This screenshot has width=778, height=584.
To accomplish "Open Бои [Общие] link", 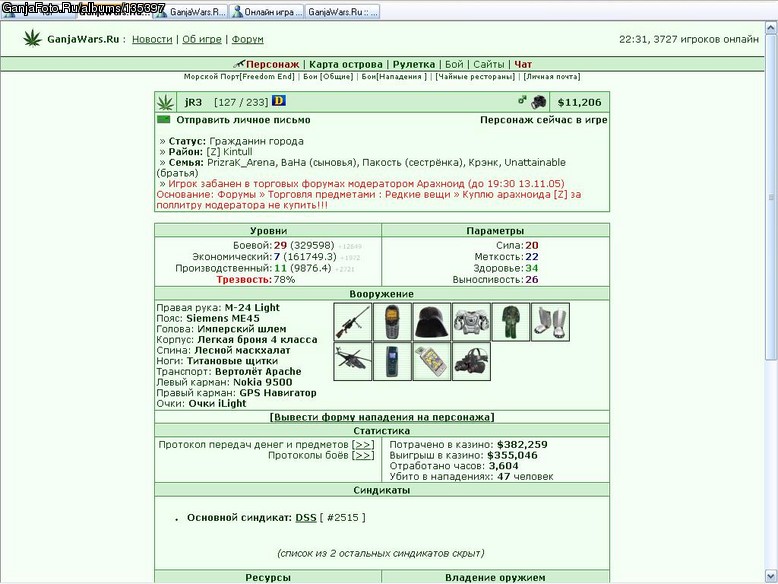I will [328, 76].
